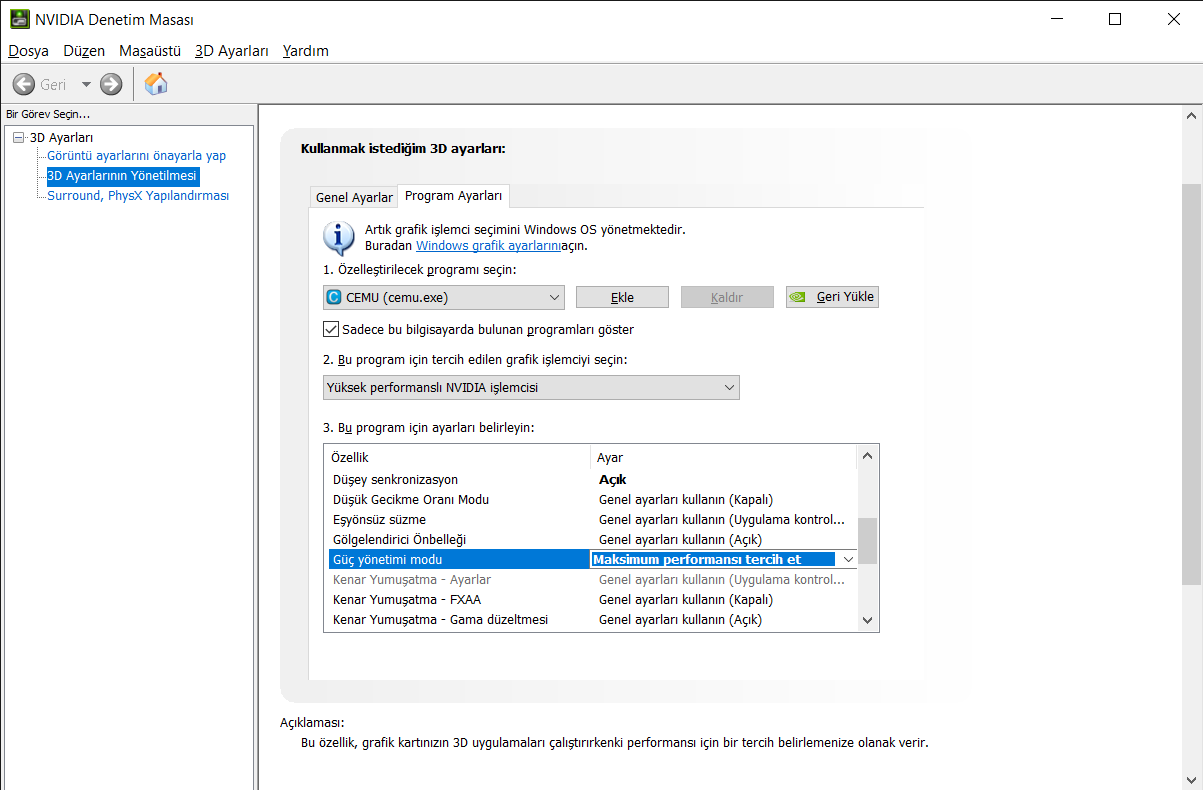Select the Düşük Gecikme Oranı Modu row
The width and height of the screenshot is (1203, 790).
click(591, 499)
